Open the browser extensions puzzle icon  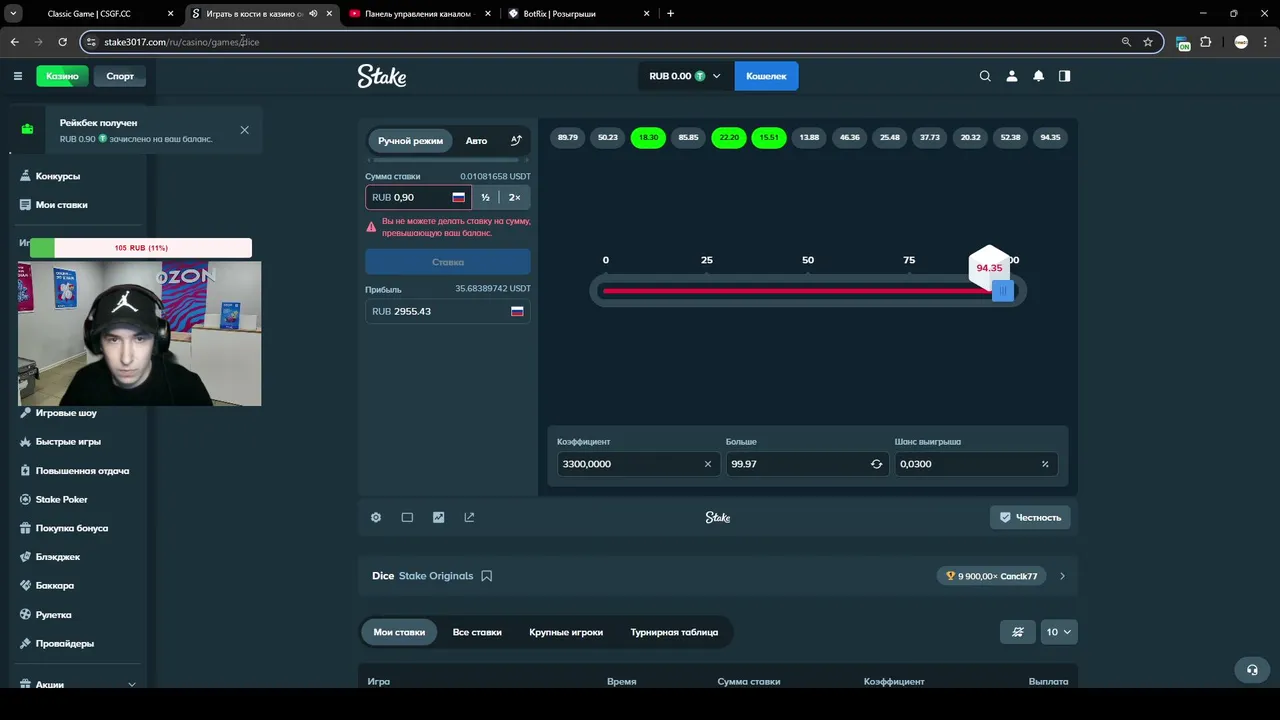1206,42
